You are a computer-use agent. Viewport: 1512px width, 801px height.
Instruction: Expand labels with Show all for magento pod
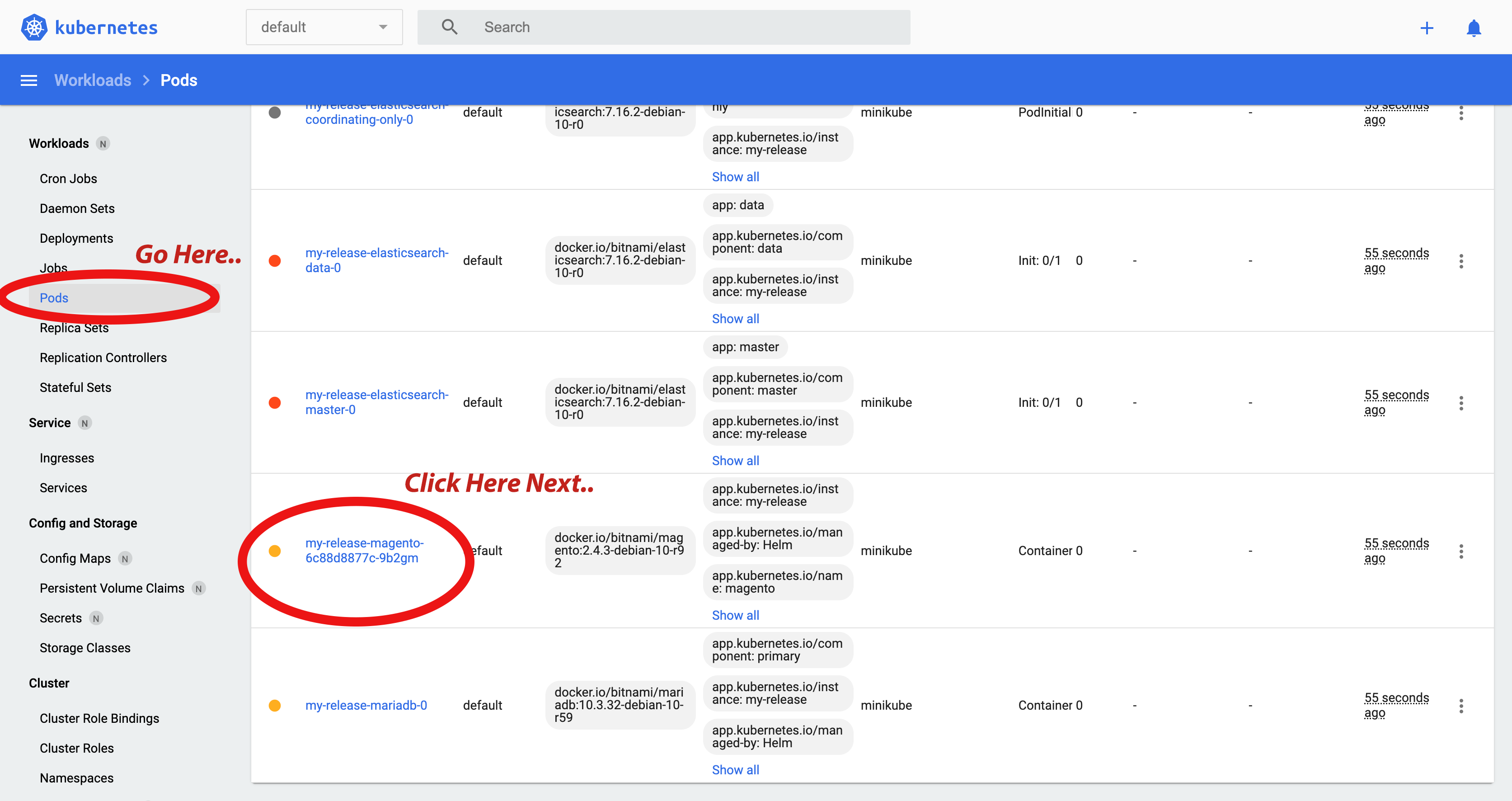pyautogui.click(x=735, y=615)
